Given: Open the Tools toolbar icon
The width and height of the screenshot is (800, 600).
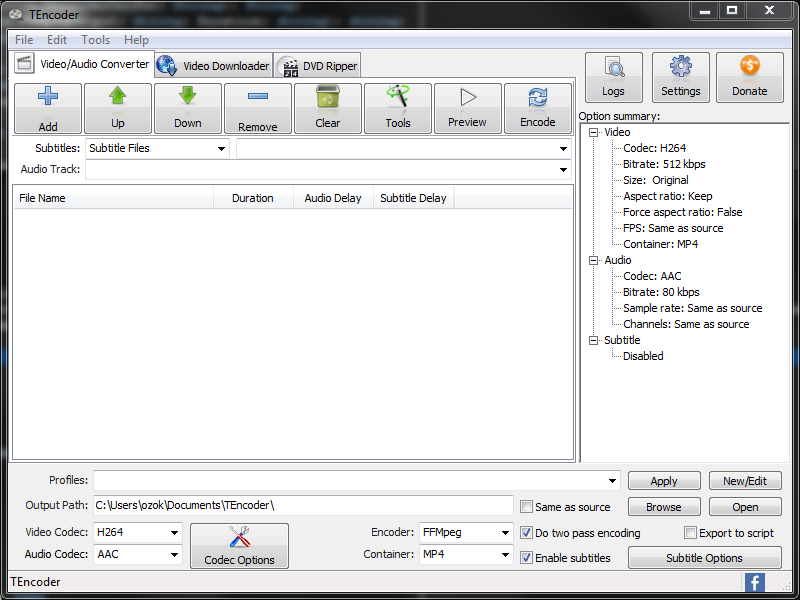Looking at the screenshot, I should pos(398,98).
